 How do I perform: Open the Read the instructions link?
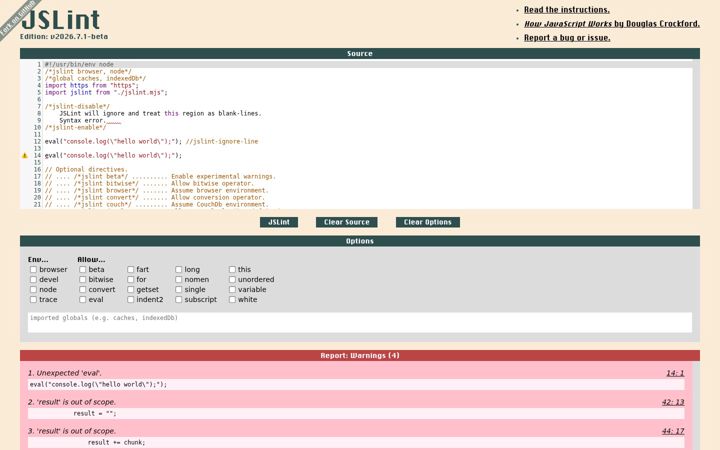567,10
